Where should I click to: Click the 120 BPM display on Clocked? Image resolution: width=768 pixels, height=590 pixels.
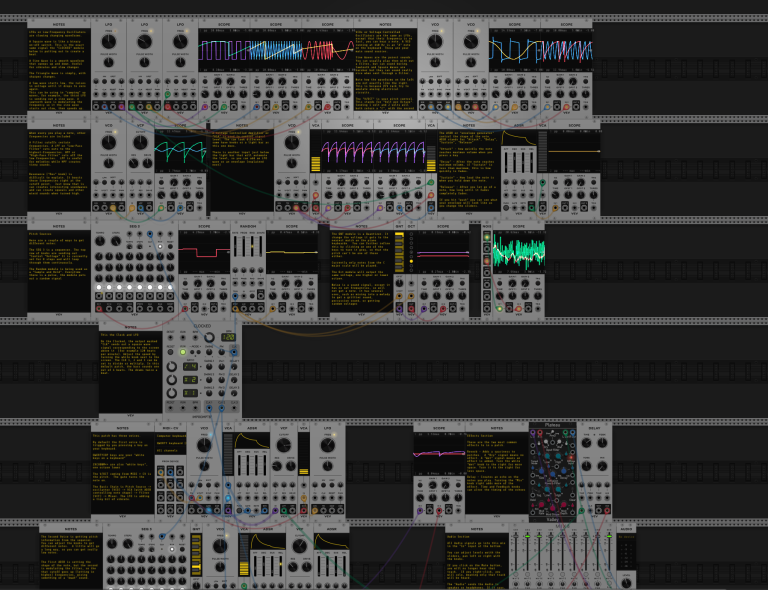click(228, 337)
